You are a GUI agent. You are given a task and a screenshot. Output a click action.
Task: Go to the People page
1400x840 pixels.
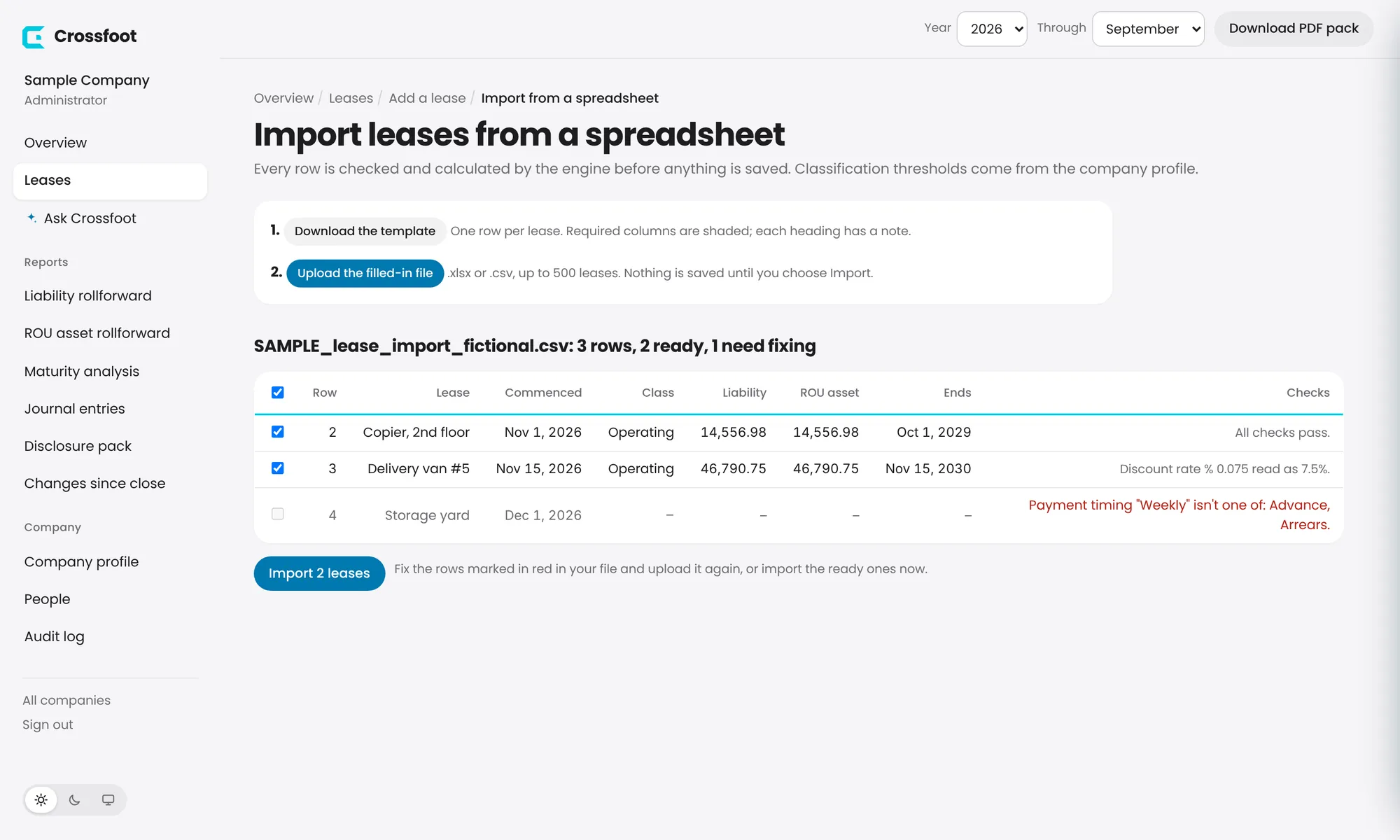coord(47,599)
